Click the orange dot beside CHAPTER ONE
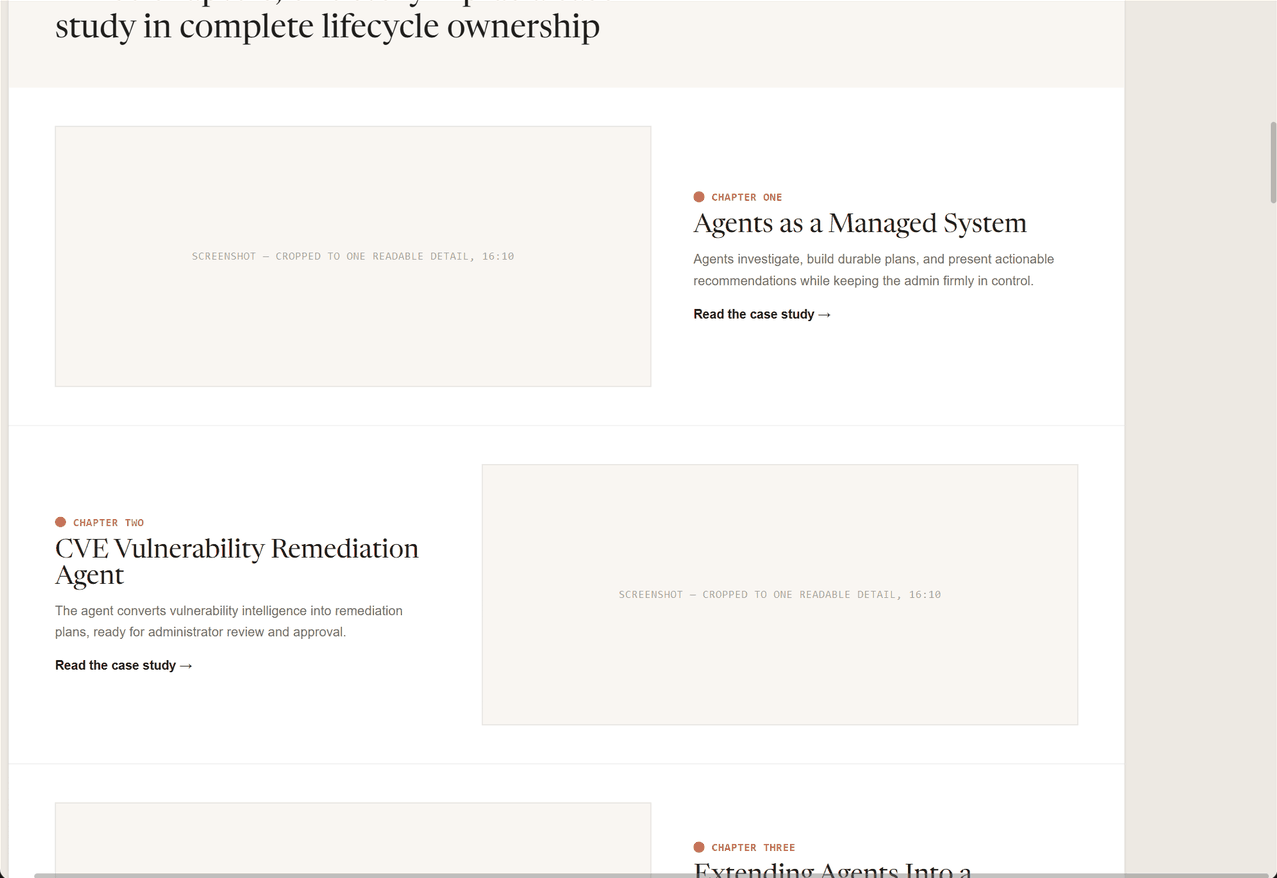The height and width of the screenshot is (878, 1277). (699, 197)
